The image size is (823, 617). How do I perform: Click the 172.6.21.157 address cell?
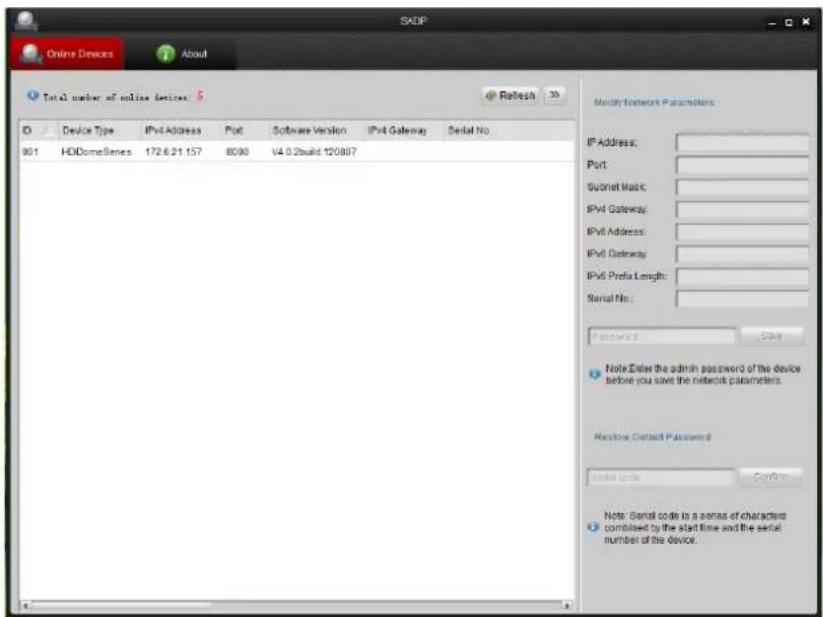pyautogui.click(x=173, y=152)
